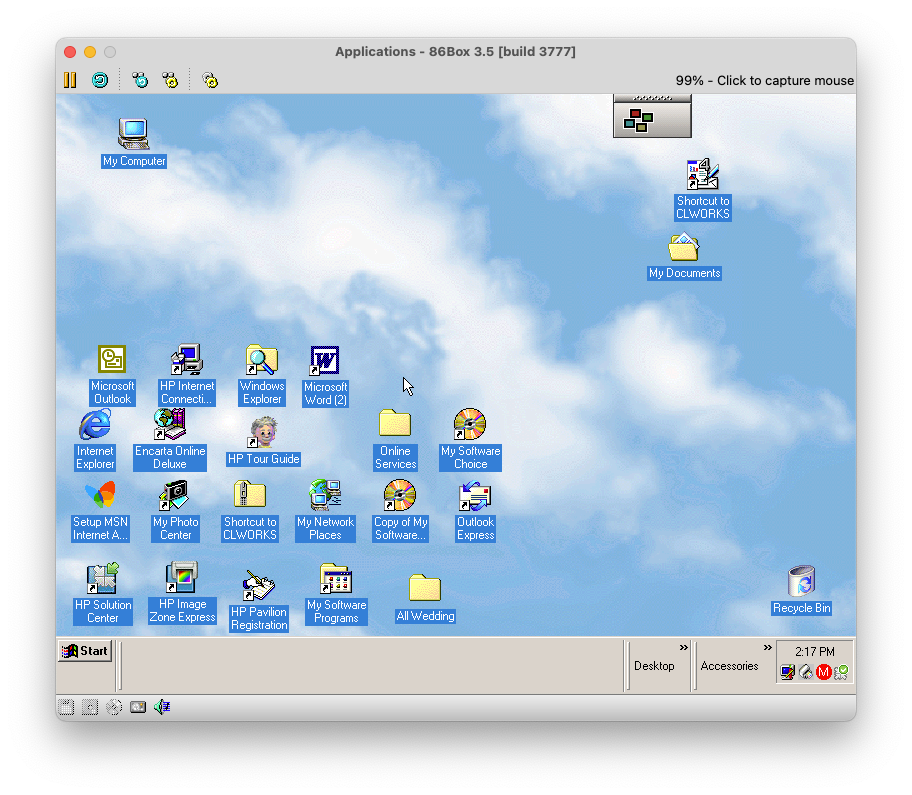
Task: Click the second floppy drive status icon
Action: (x=90, y=707)
